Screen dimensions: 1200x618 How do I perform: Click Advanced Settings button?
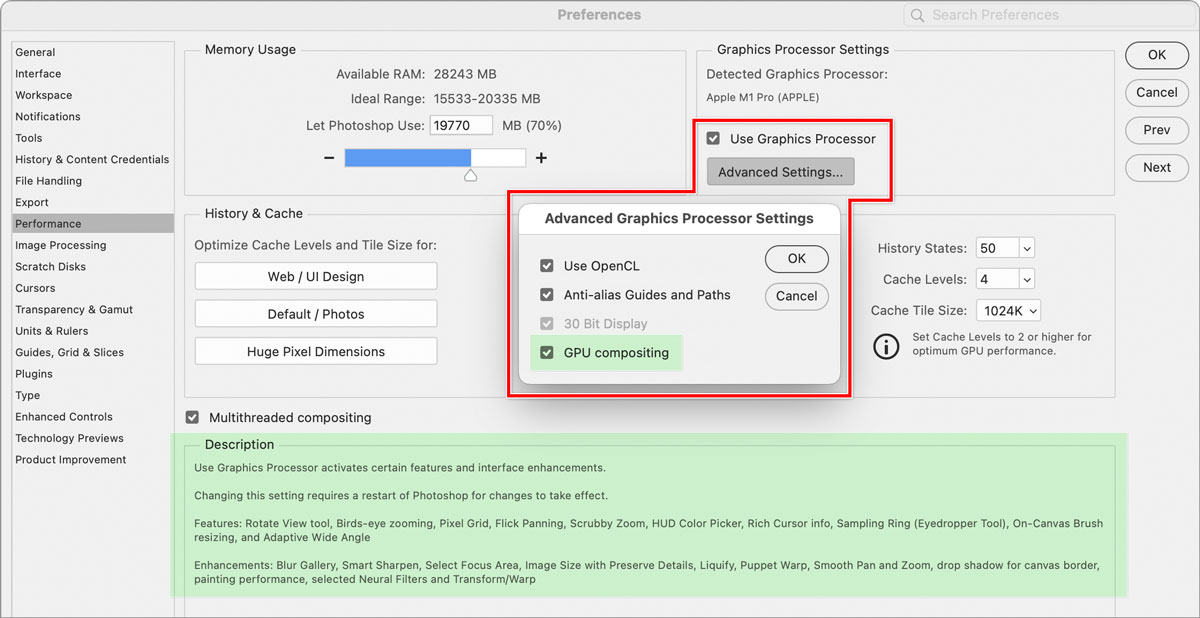780,172
